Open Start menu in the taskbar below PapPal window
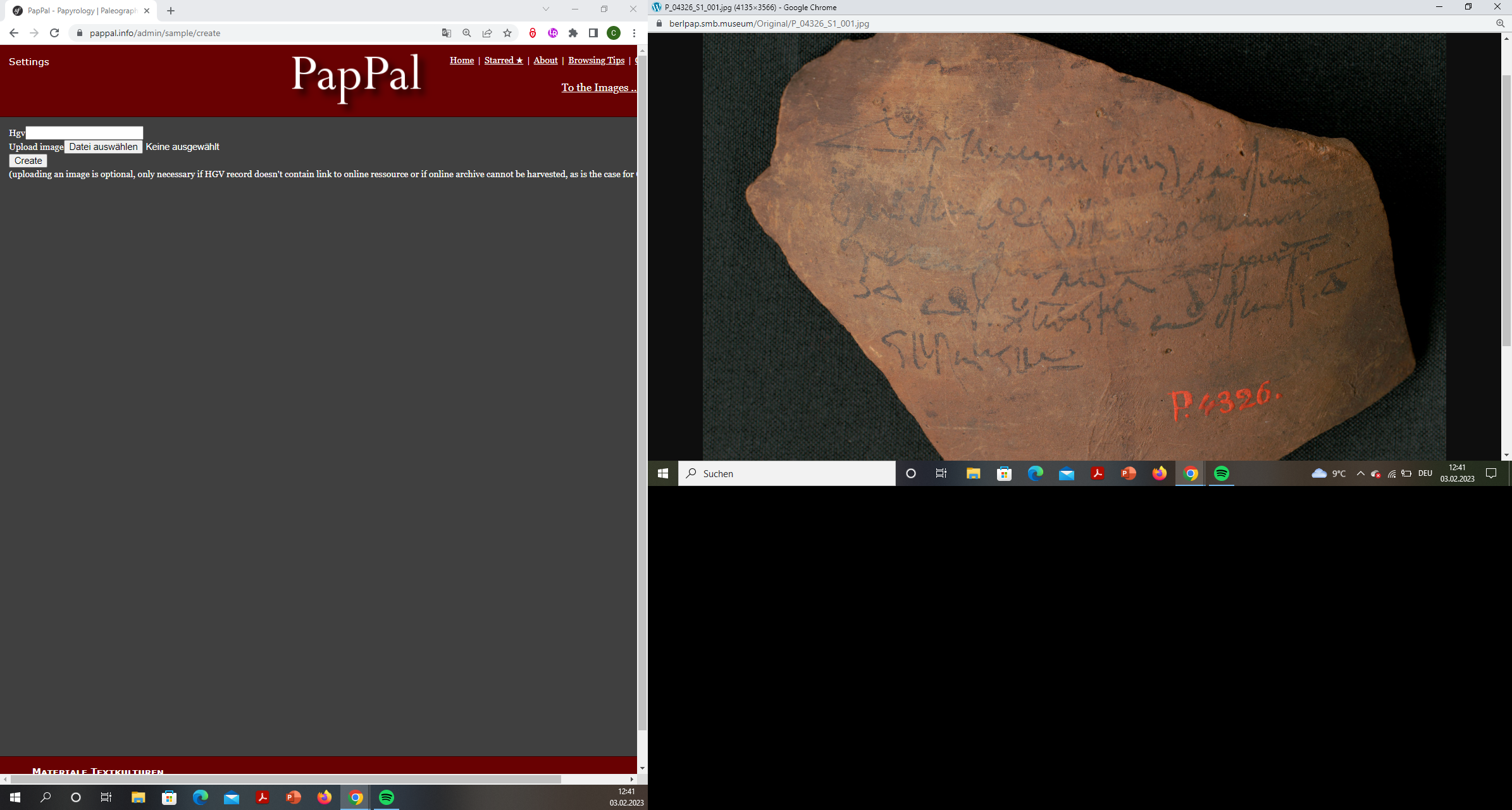1512x810 pixels. tap(15, 797)
